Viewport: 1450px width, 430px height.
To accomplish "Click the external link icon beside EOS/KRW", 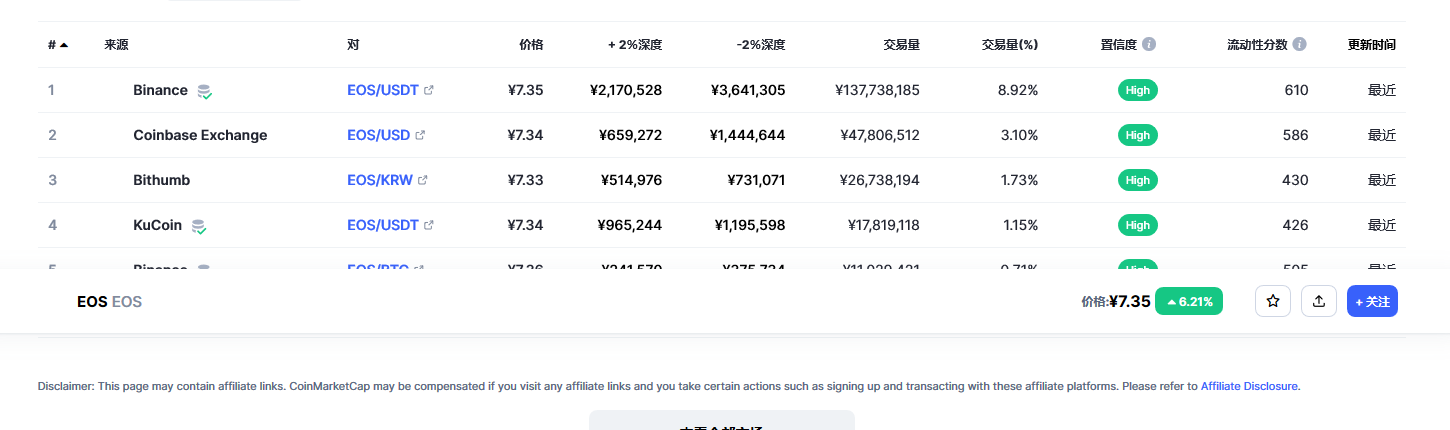I will click(x=422, y=180).
